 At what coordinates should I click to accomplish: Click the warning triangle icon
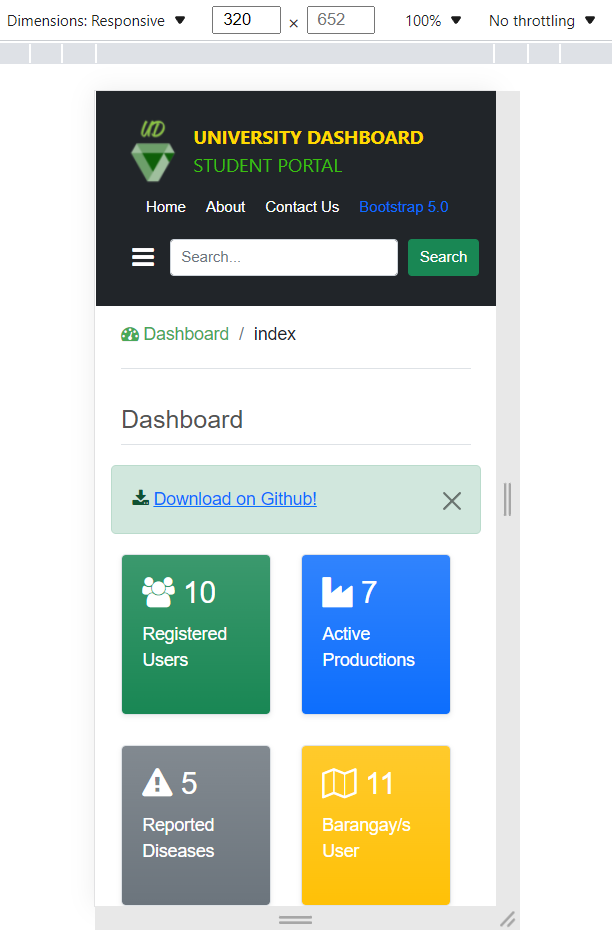coord(157,782)
